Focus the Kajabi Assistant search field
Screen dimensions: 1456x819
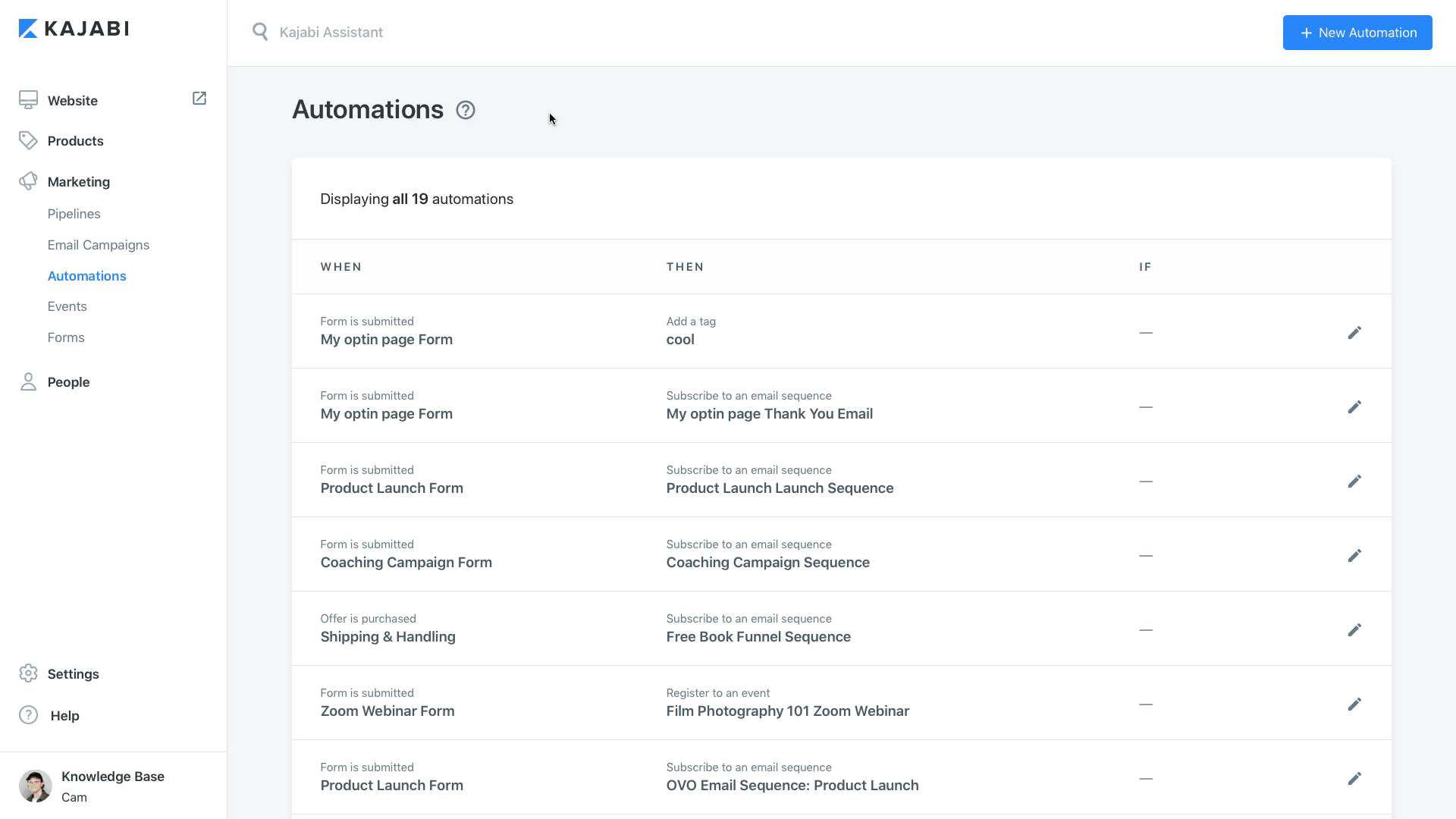(455, 33)
